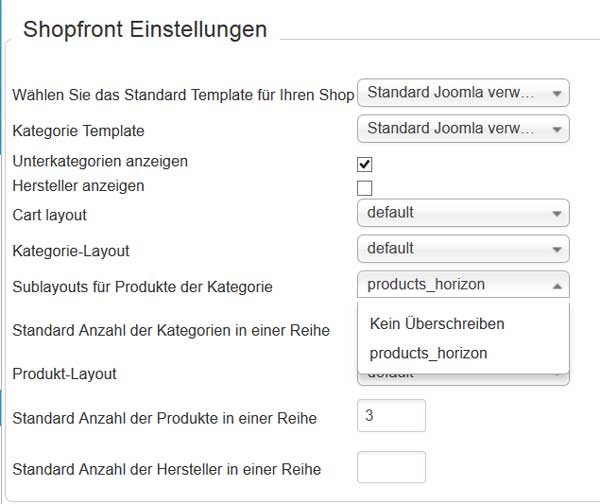Enable the Hersteller anzeigen checkbox
The image size is (600, 504).
point(365,188)
